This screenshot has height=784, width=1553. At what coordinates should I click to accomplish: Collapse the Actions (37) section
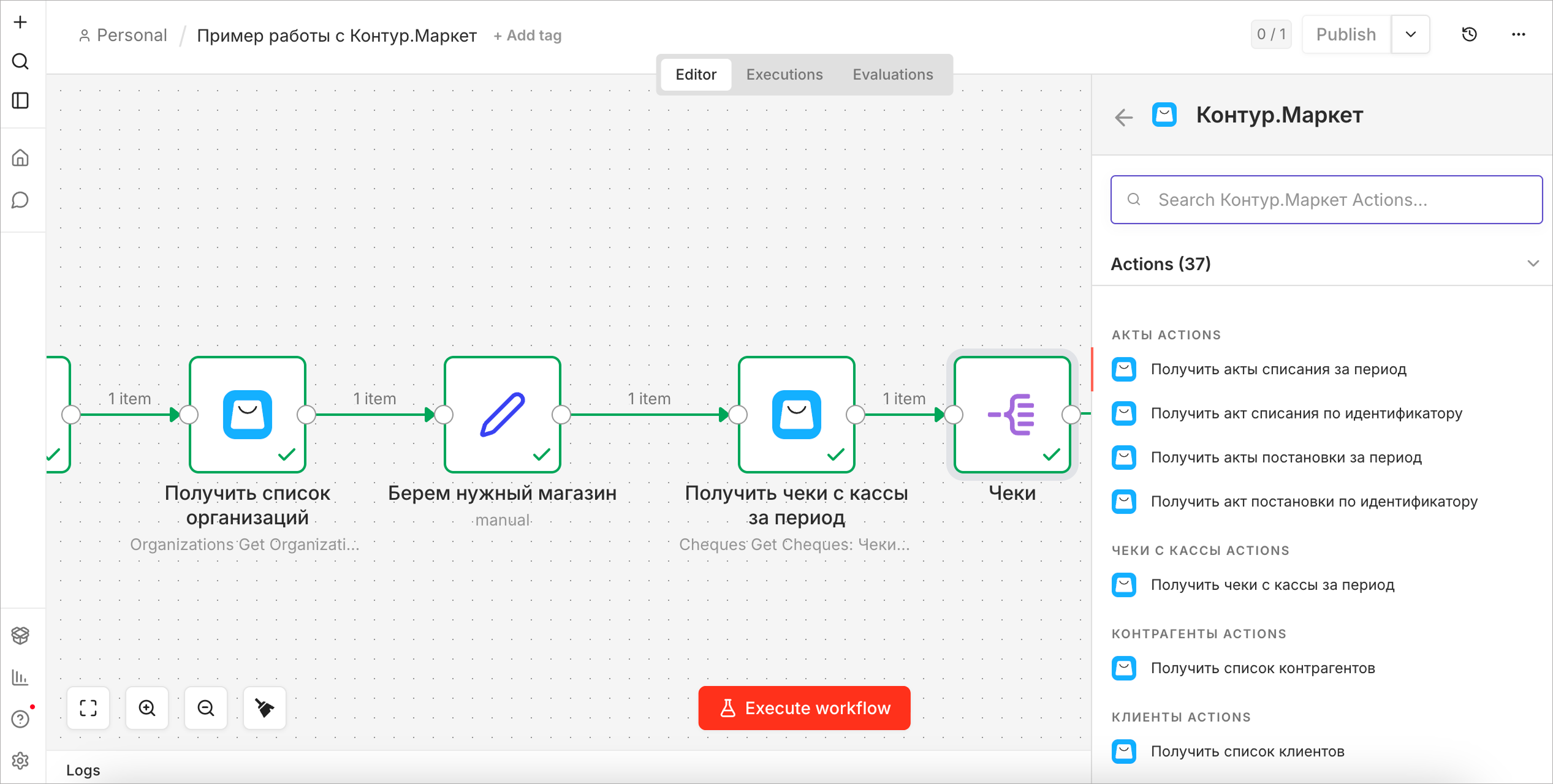pos(1533,263)
